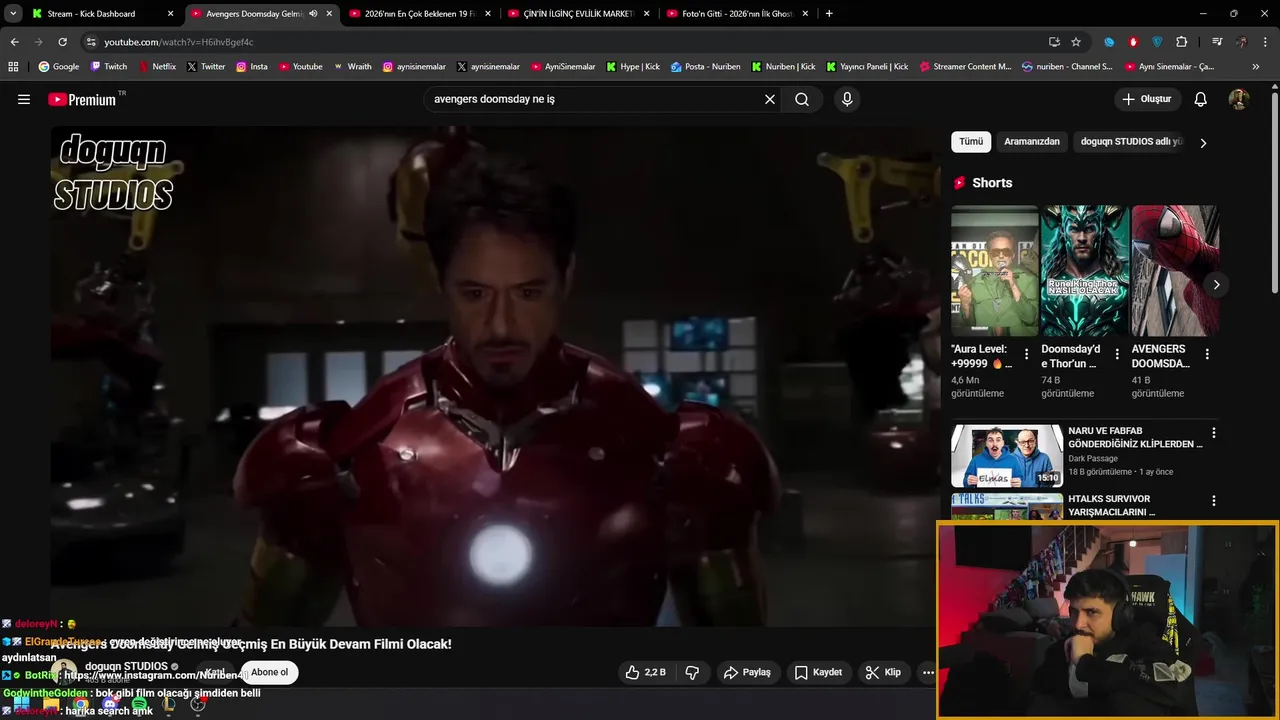This screenshot has width=1280, height=720.
Task: Expand hidden bookmarks overflow chevron
Action: [x=1256, y=67]
